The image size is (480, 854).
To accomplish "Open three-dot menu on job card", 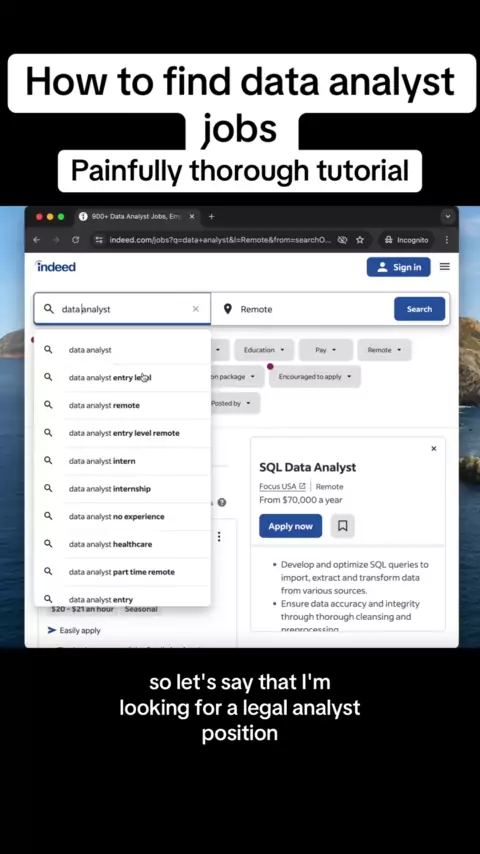I will click(219, 536).
